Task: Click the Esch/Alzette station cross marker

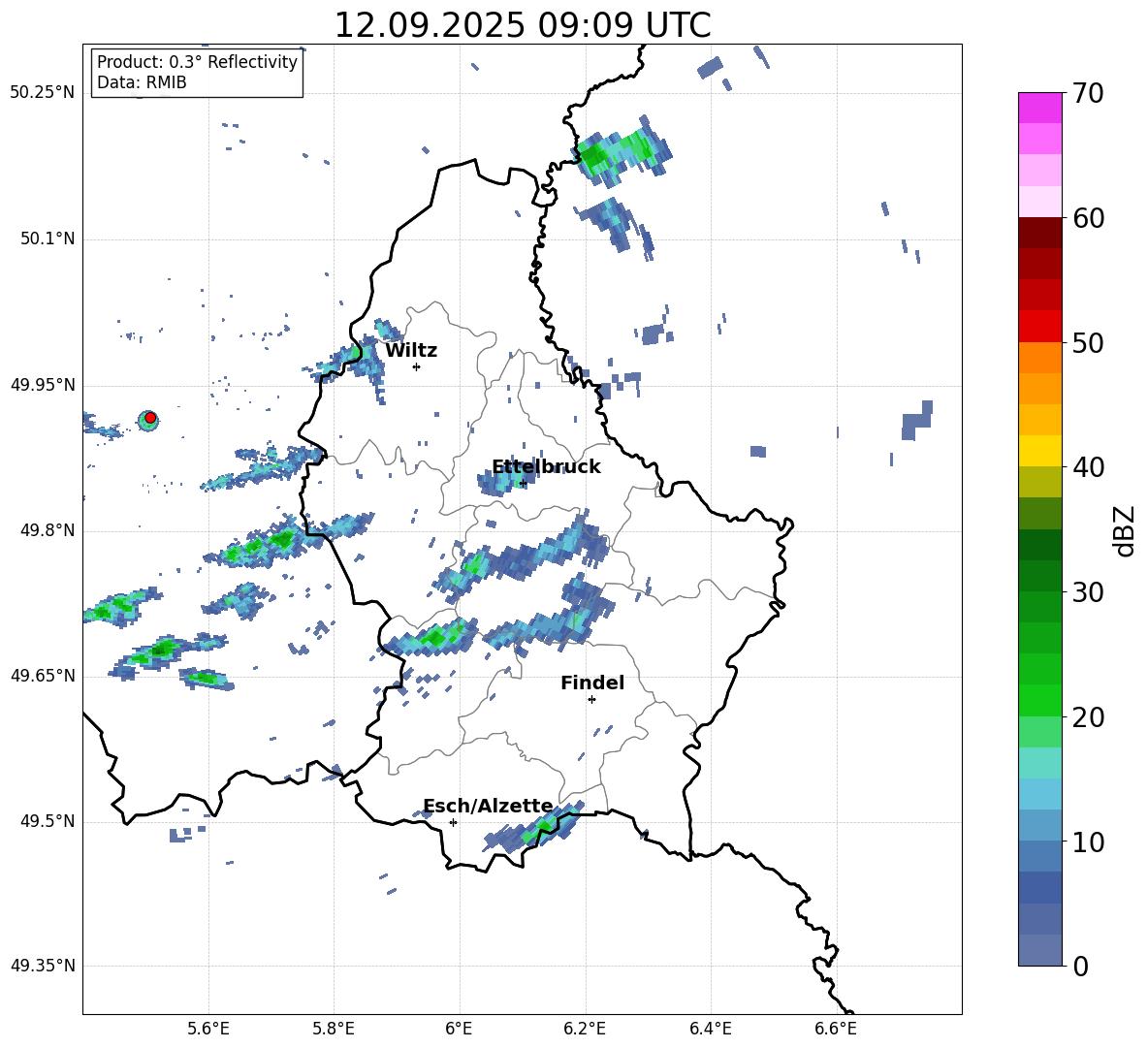Action: click(453, 822)
